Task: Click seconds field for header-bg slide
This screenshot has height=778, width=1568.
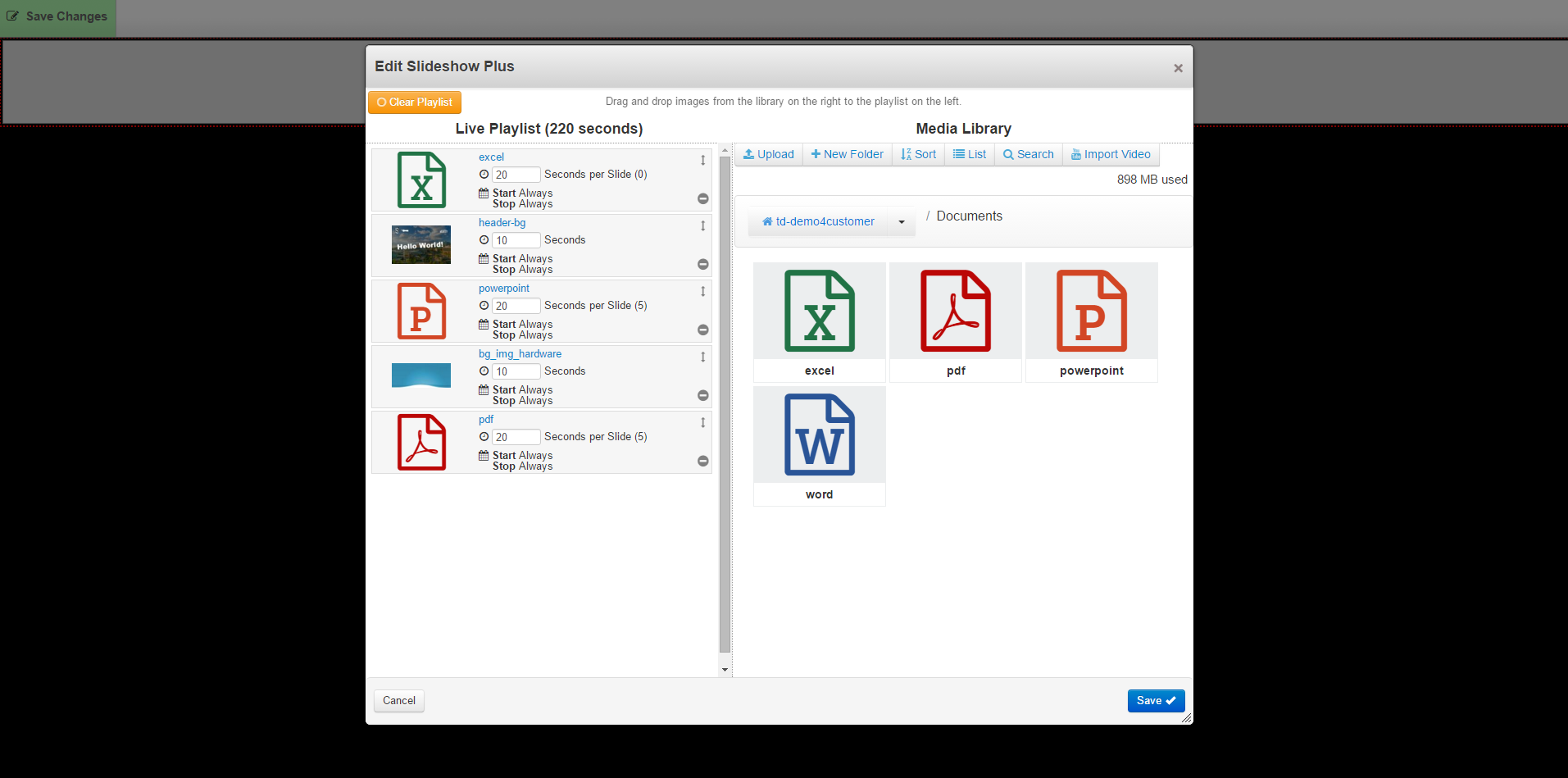Action: click(516, 240)
